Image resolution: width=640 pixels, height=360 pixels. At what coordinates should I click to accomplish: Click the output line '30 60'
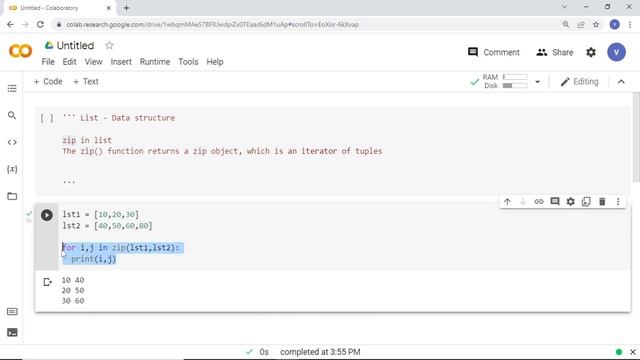73,301
